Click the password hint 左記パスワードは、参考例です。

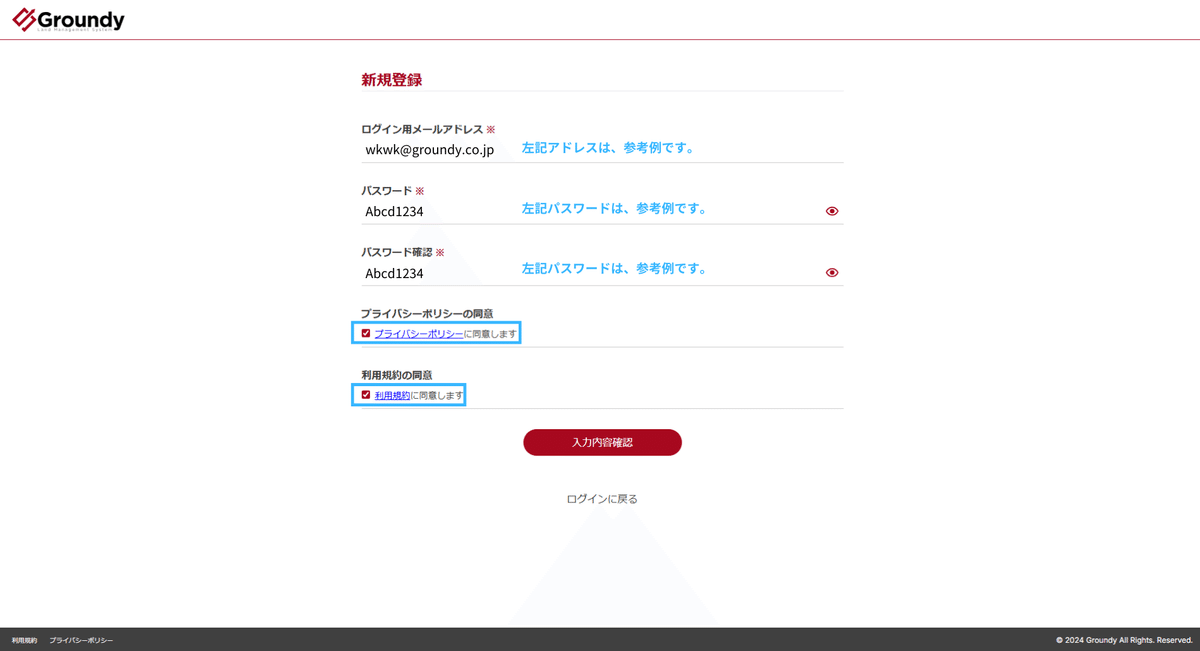click(615, 208)
